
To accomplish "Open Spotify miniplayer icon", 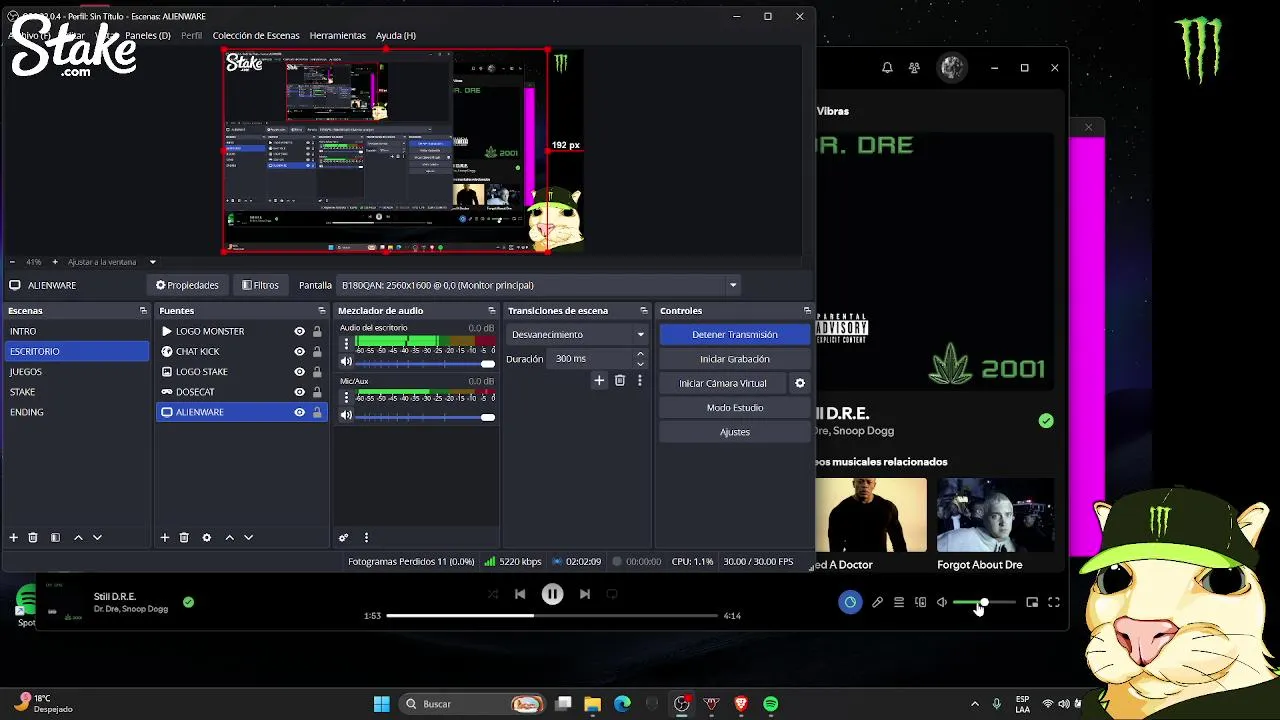I will (1032, 602).
